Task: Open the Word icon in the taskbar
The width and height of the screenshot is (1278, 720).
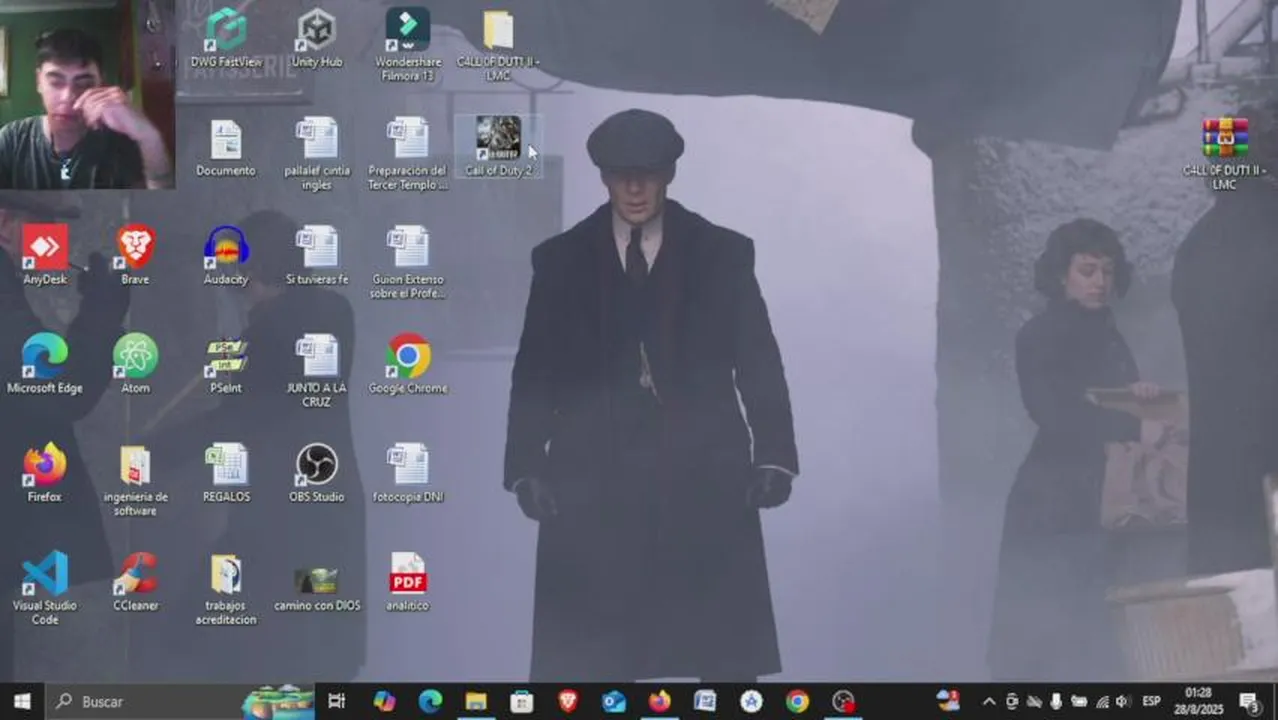Action: pos(706,701)
